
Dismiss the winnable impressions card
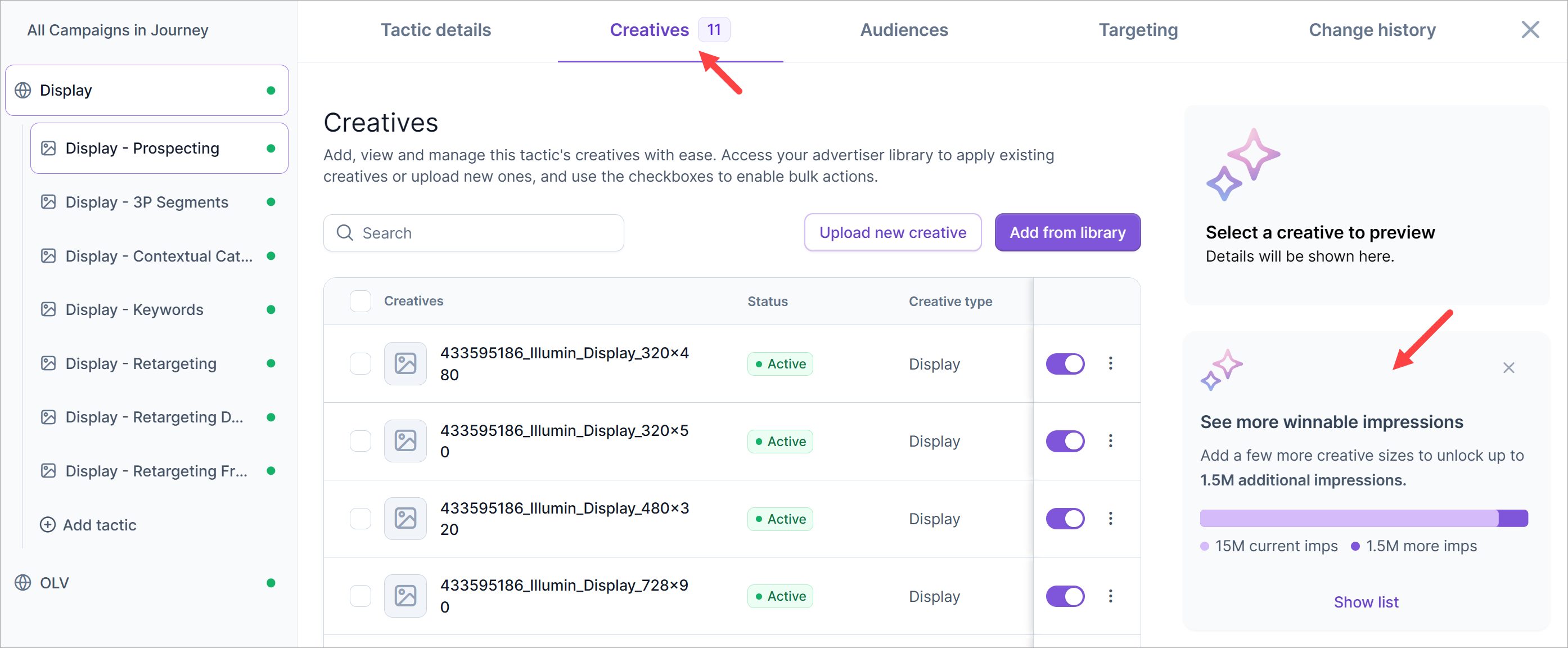[x=1508, y=368]
